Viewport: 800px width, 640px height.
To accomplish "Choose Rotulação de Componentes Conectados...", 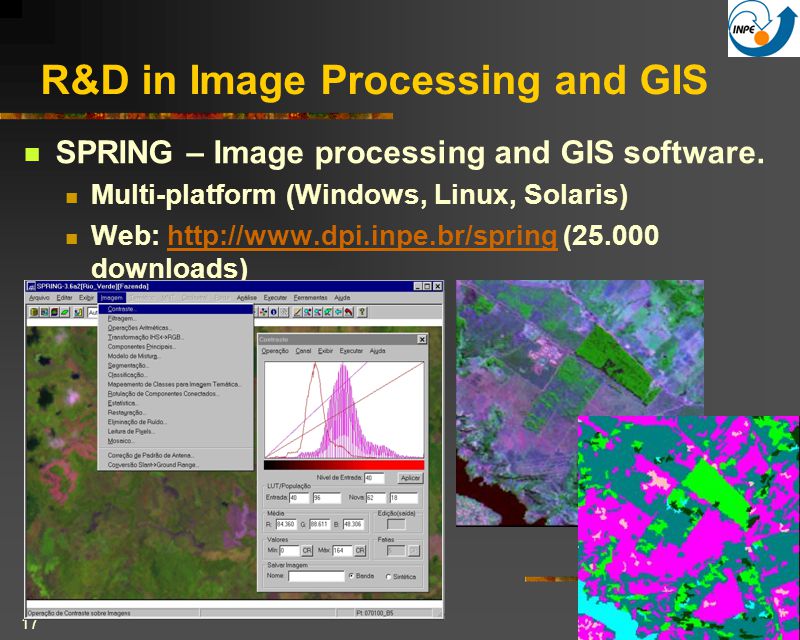I will (x=176, y=393).
